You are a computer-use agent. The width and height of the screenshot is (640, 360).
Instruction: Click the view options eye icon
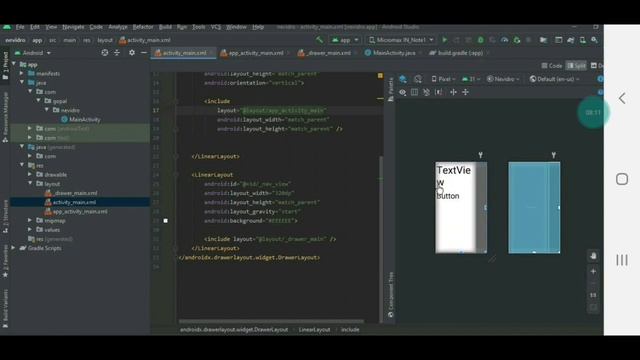pyautogui.click(x=402, y=92)
